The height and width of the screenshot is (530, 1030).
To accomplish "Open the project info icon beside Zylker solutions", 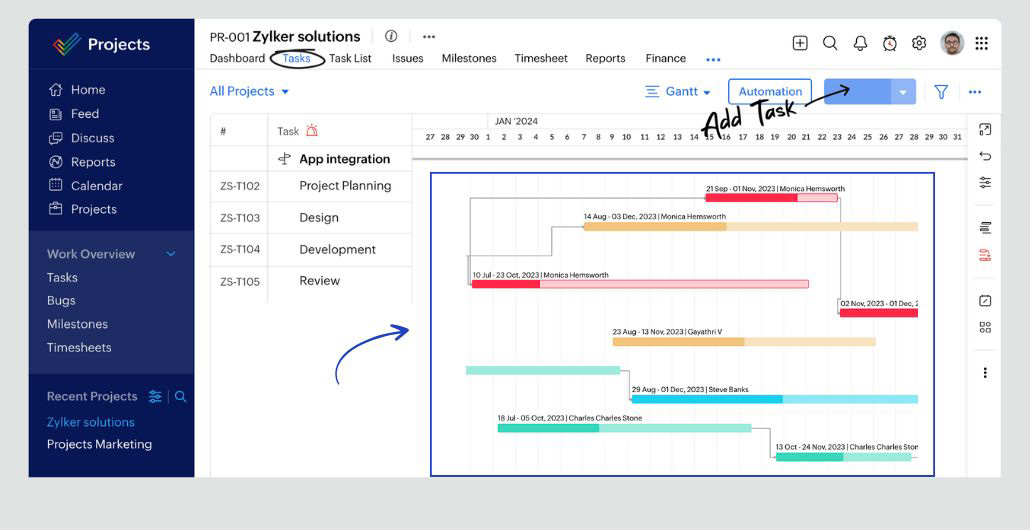I will [391, 36].
